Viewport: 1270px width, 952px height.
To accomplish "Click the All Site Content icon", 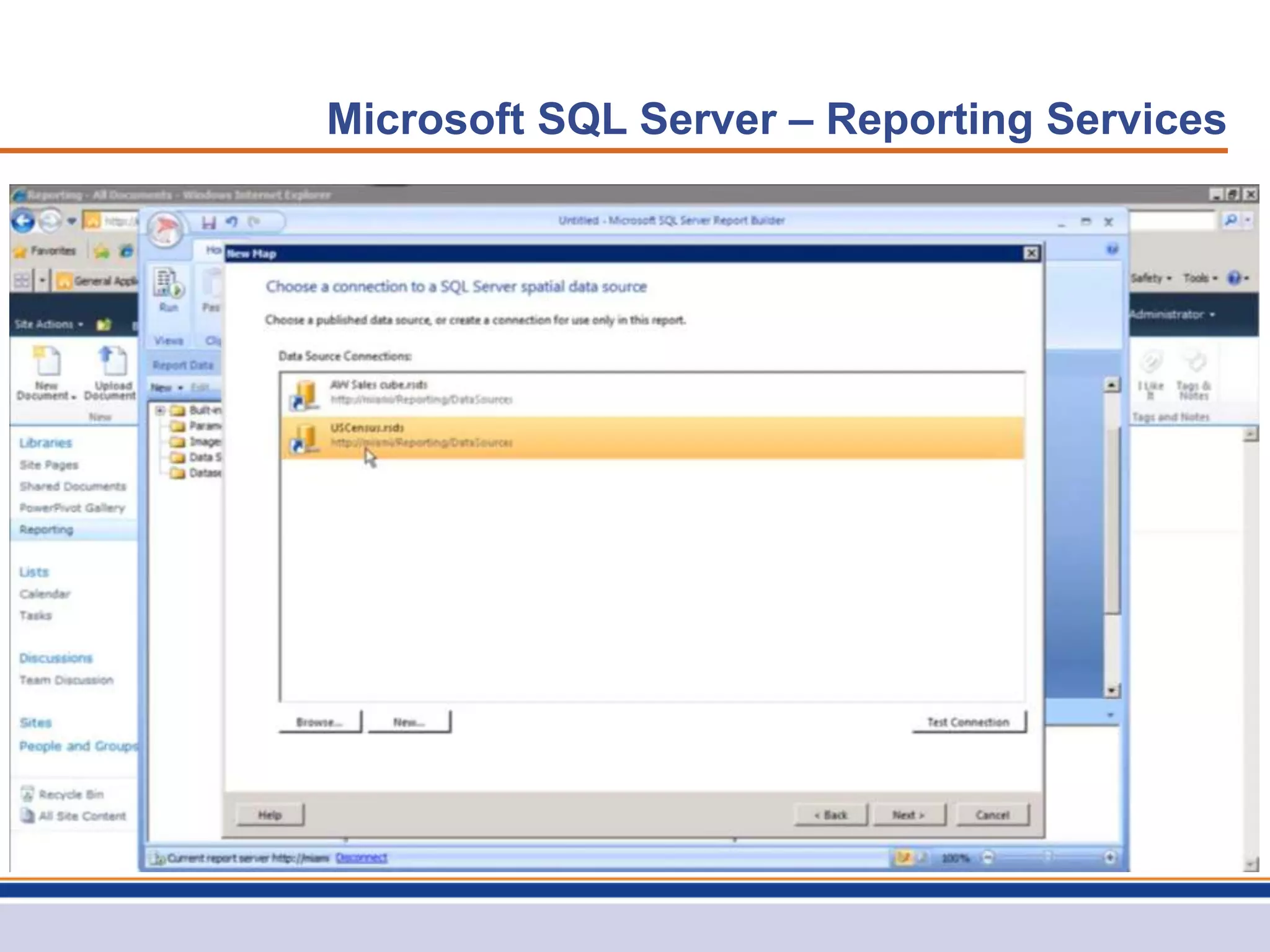I will point(27,816).
